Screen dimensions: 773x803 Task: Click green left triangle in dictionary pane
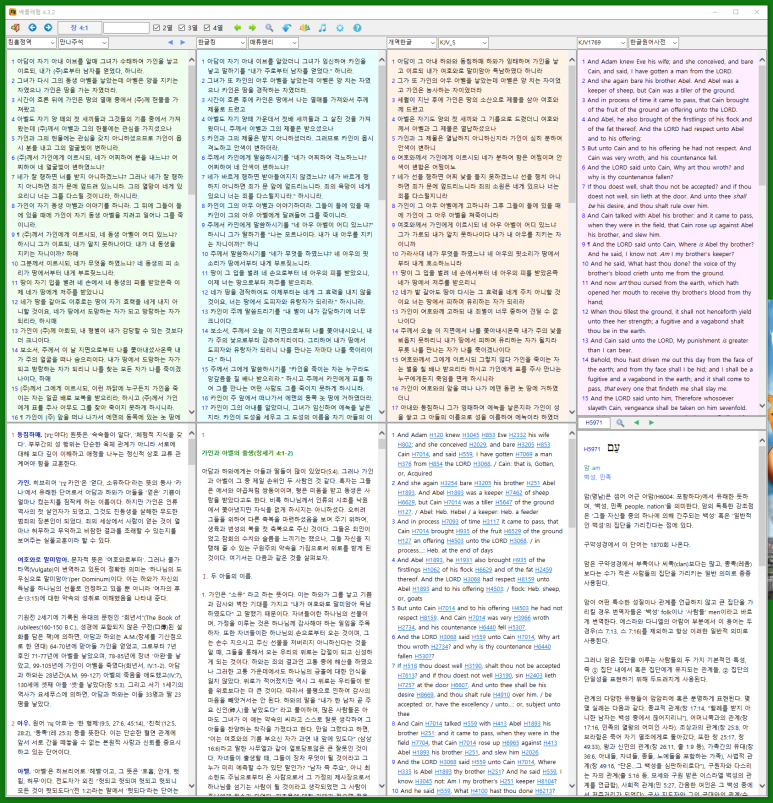coord(636,423)
